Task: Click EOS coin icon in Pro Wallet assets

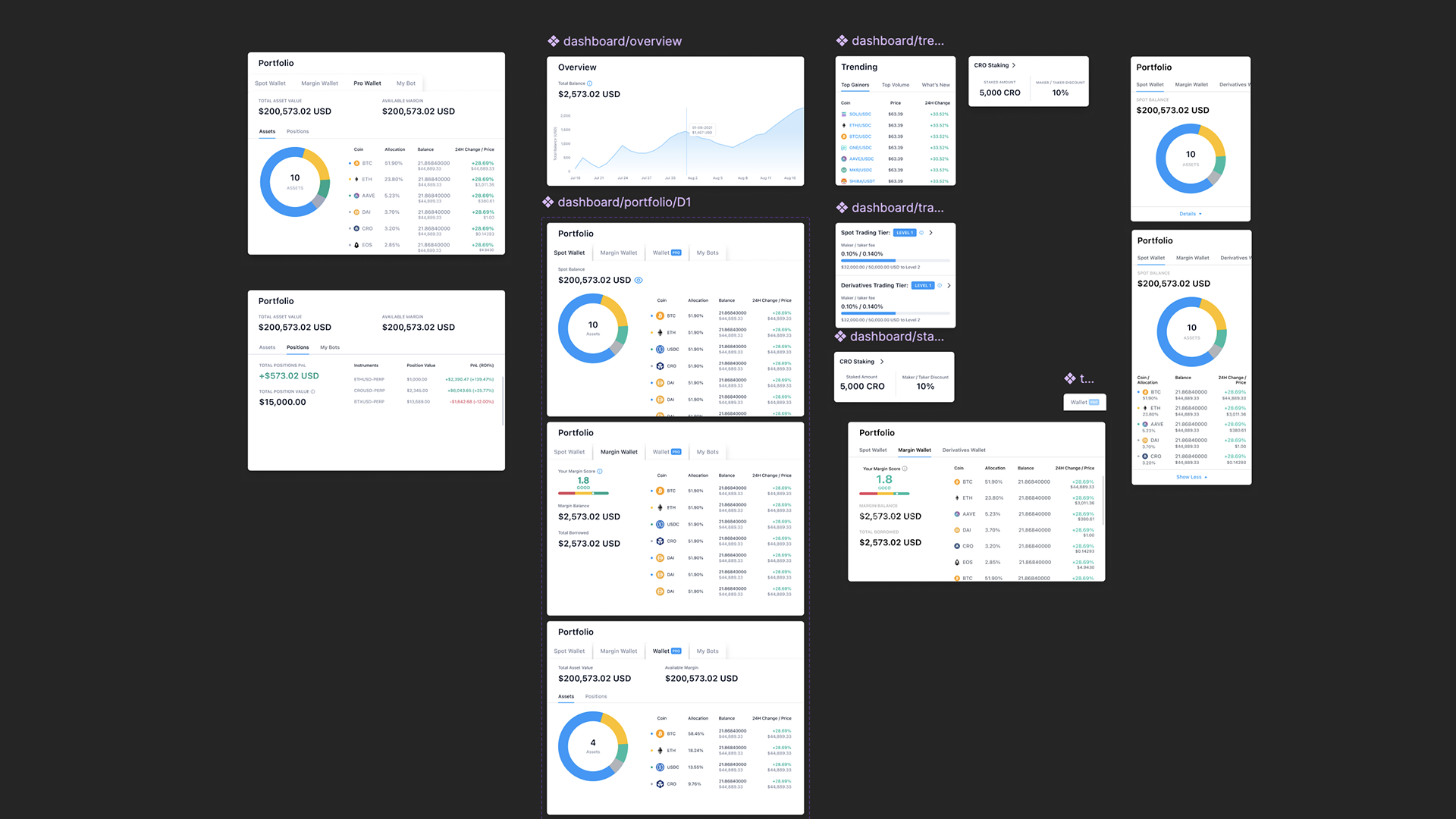Action: 356,245
